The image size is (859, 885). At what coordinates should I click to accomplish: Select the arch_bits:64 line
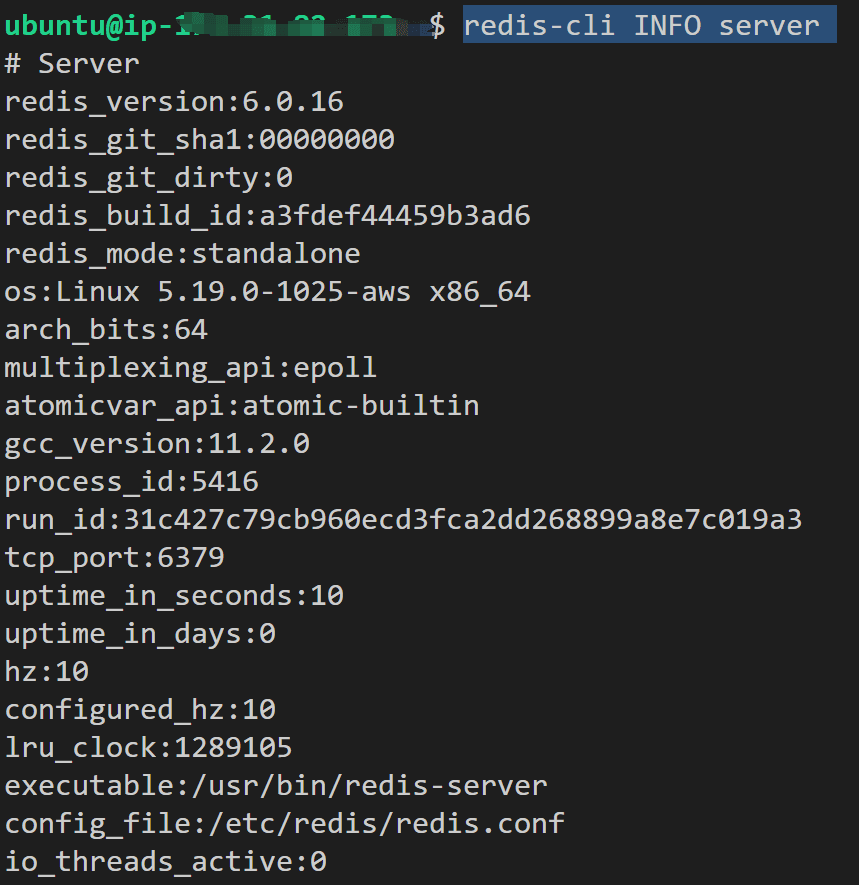click(x=106, y=330)
